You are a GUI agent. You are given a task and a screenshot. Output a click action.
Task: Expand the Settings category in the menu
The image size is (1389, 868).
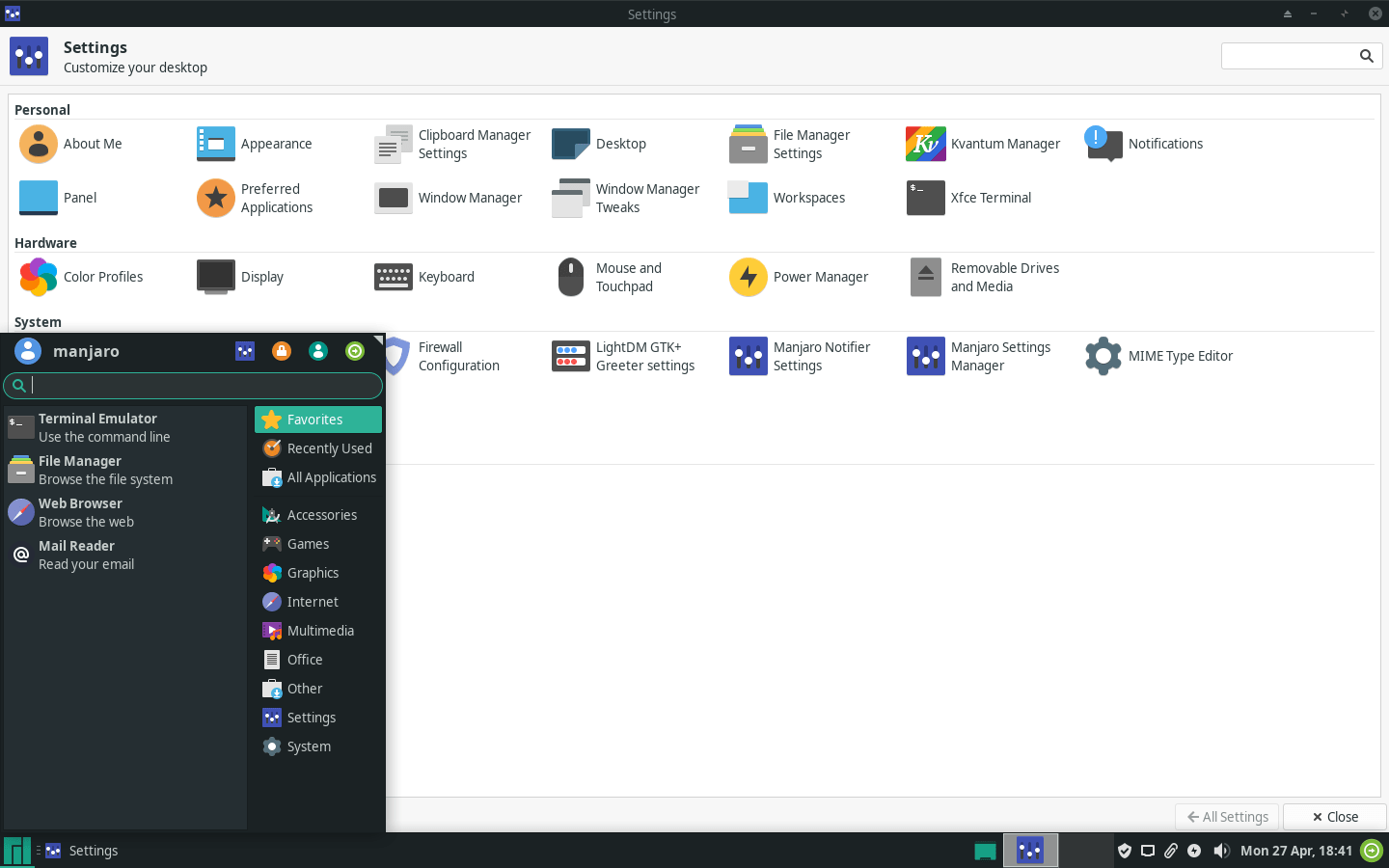pos(309,718)
